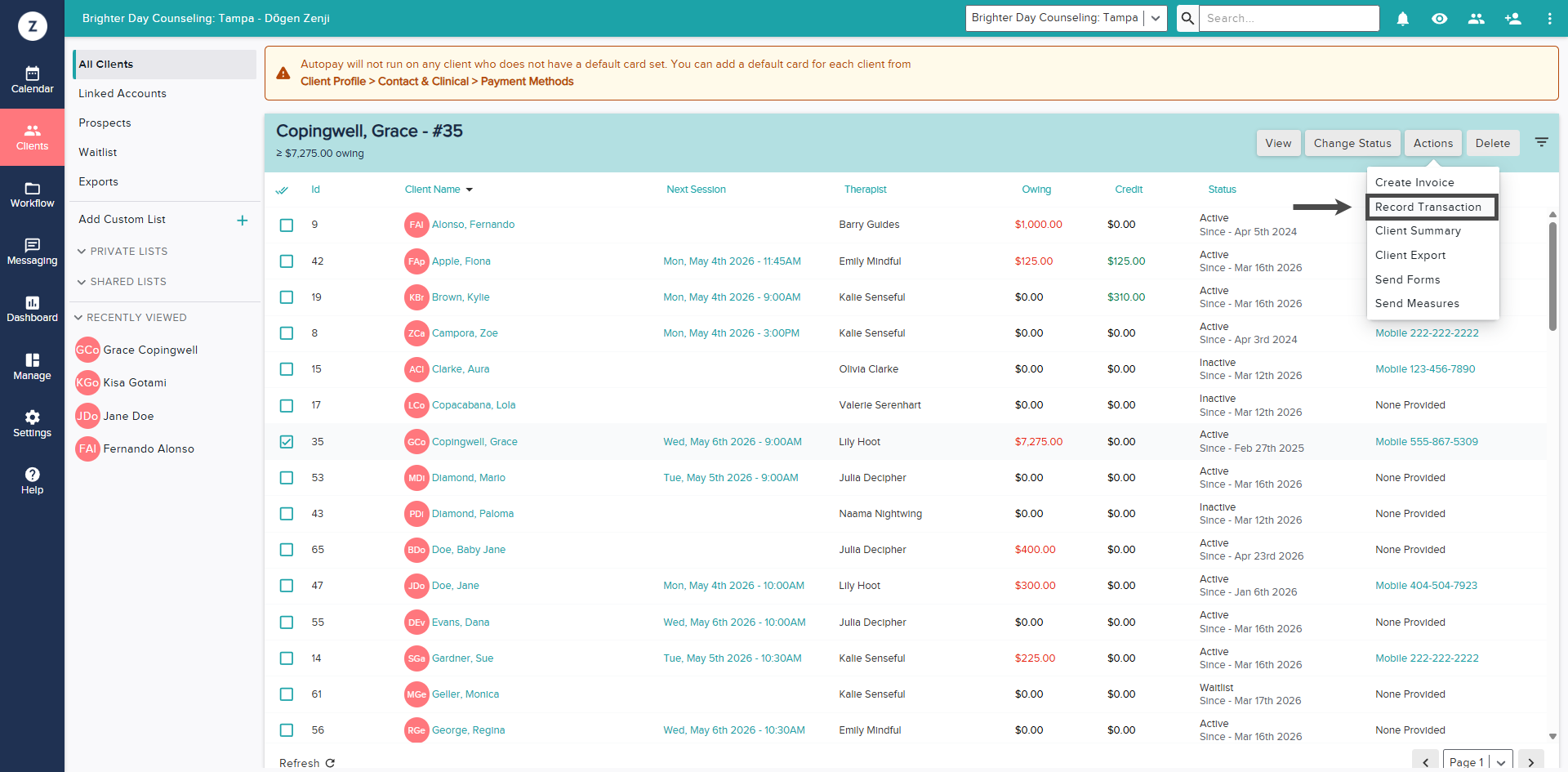
Task: Click the GCo avatar in Copingwell row
Action: [416, 442]
